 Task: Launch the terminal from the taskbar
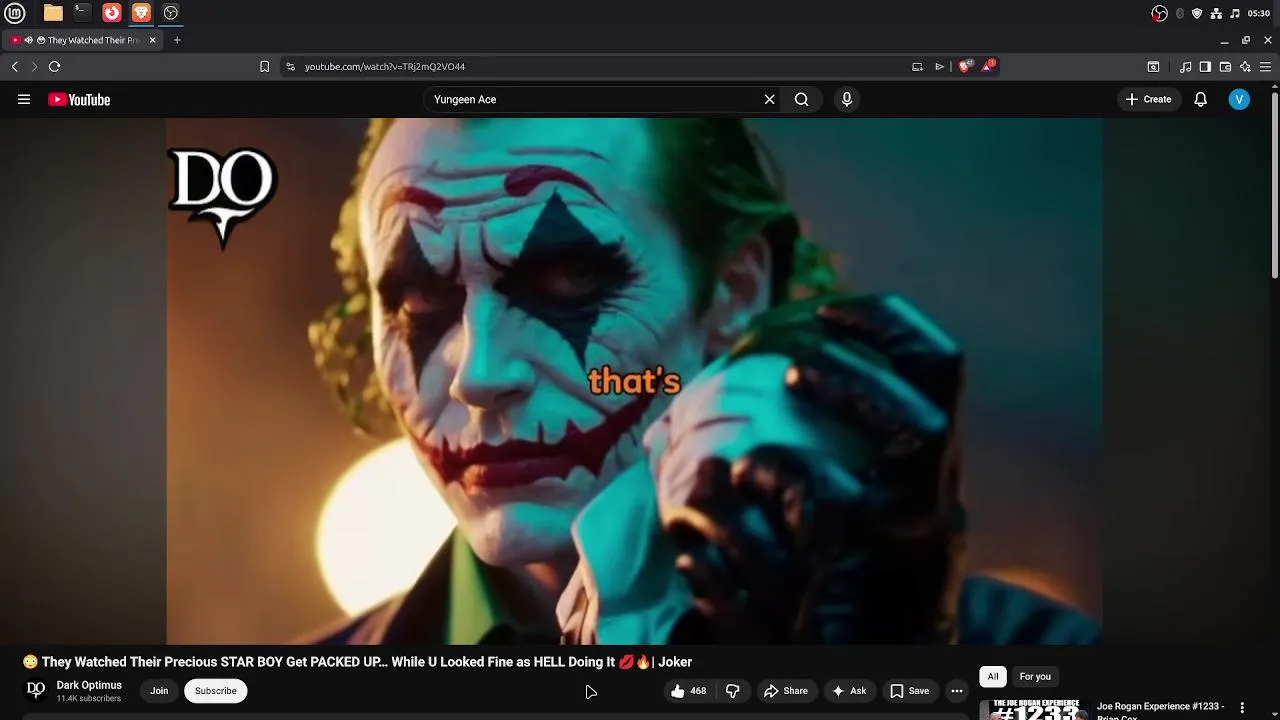pos(82,13)
